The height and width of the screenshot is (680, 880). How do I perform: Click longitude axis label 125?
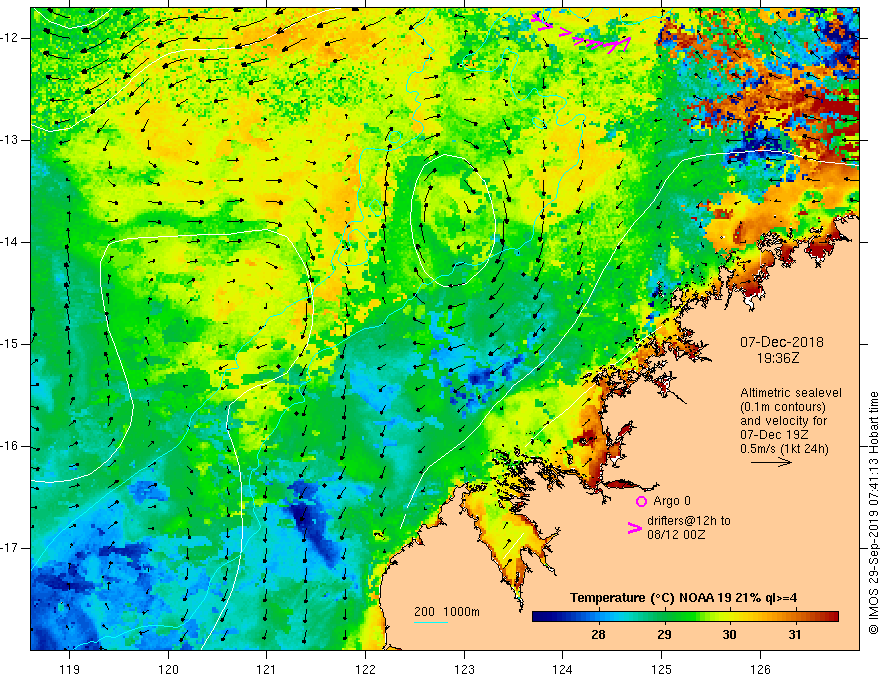tap(662, 669)
